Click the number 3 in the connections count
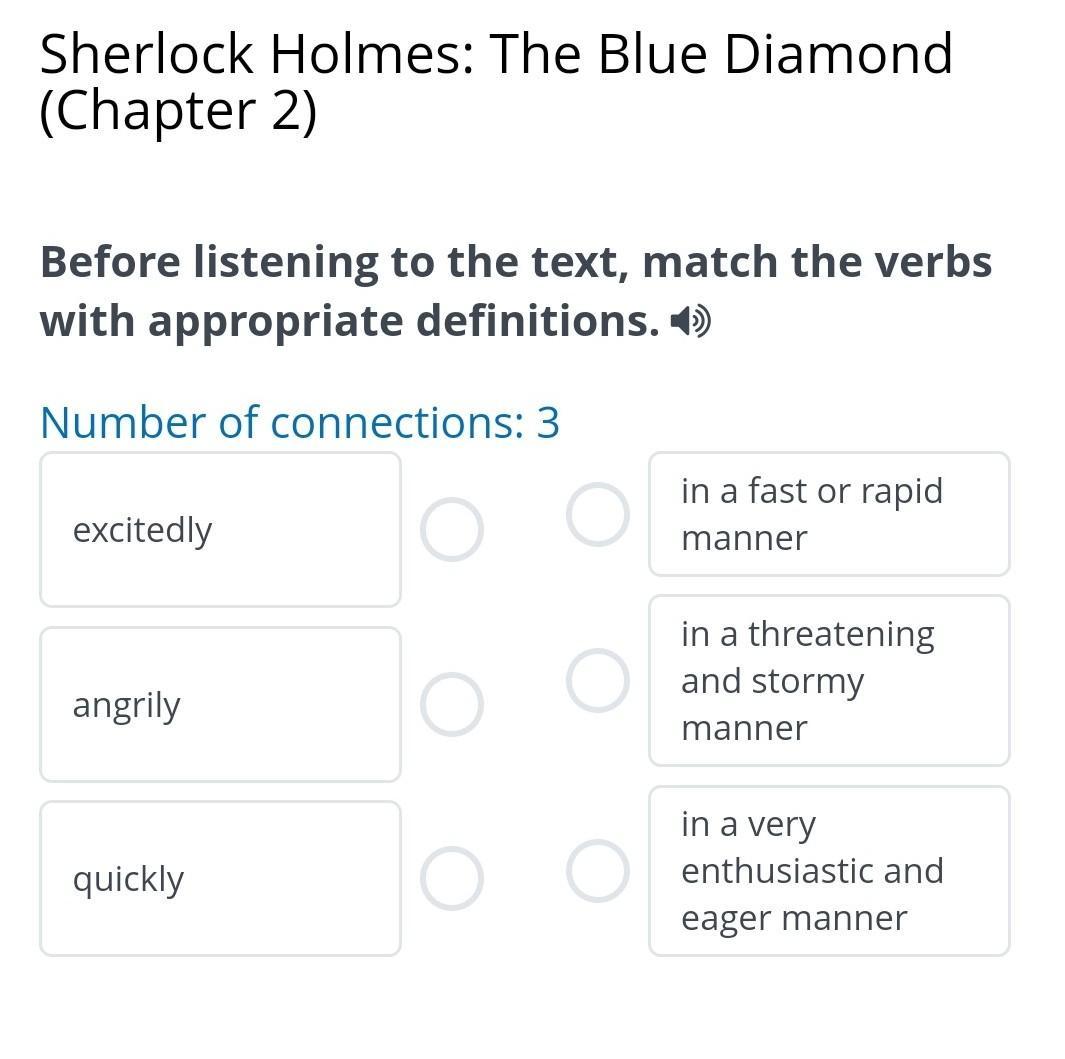The image size is (1065, 1059). pos(548,422)
